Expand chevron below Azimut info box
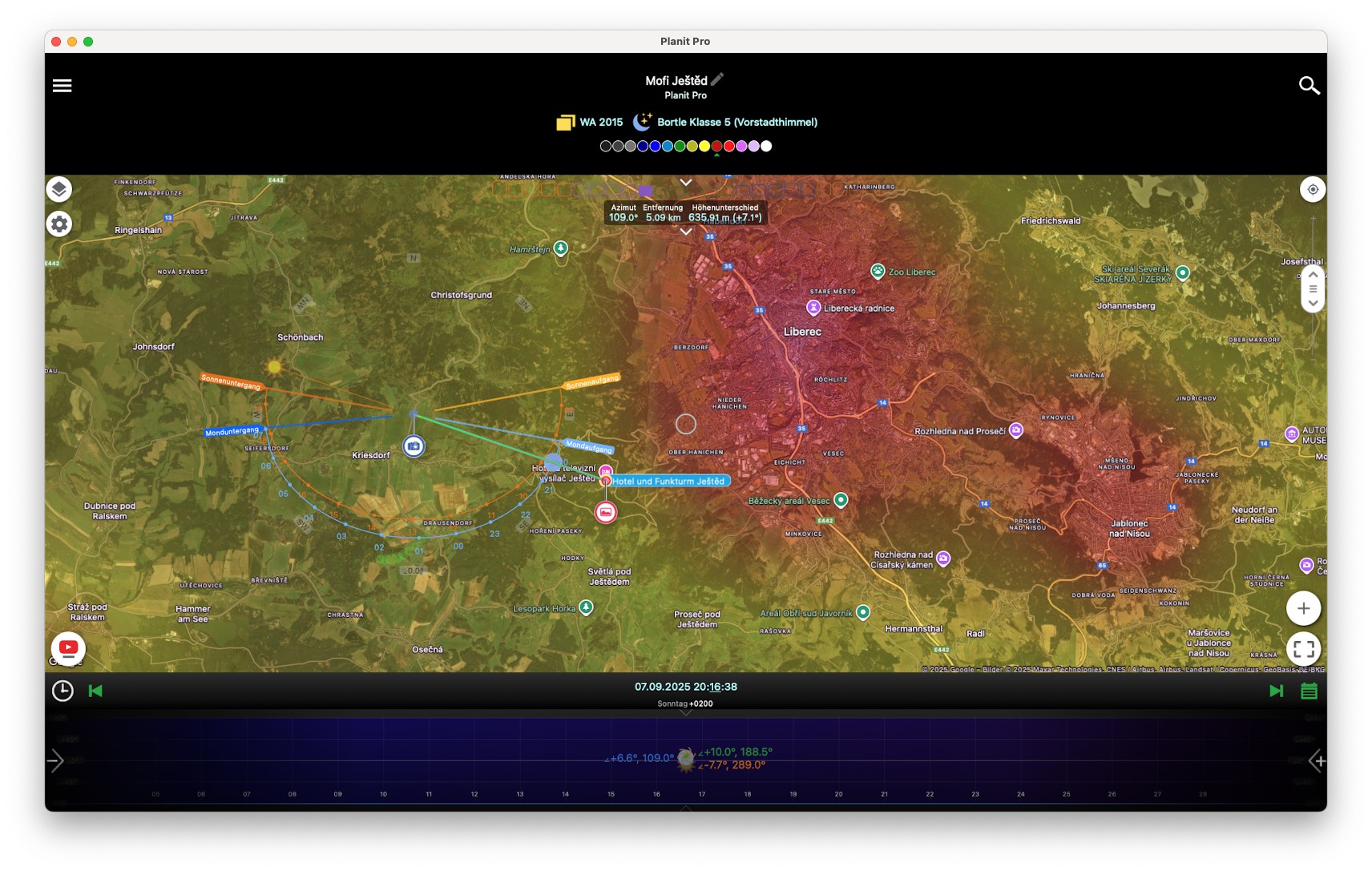1372x871 pixels. [x=686, y=232]
